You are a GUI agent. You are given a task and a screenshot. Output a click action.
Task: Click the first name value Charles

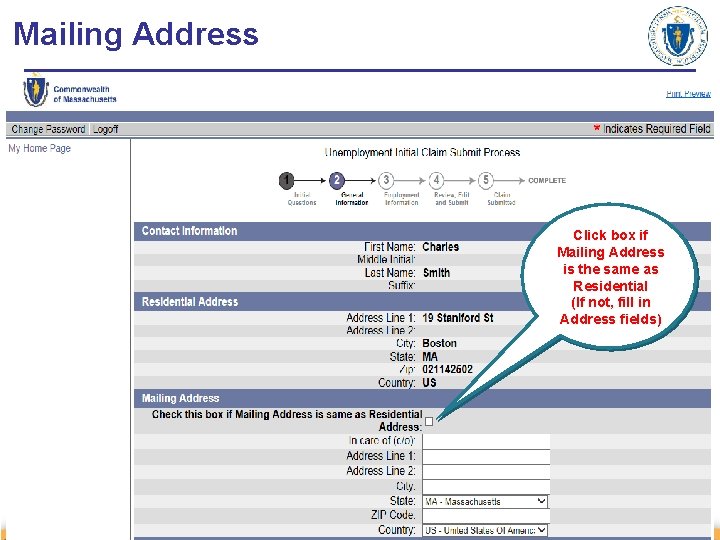click(440, 247)
